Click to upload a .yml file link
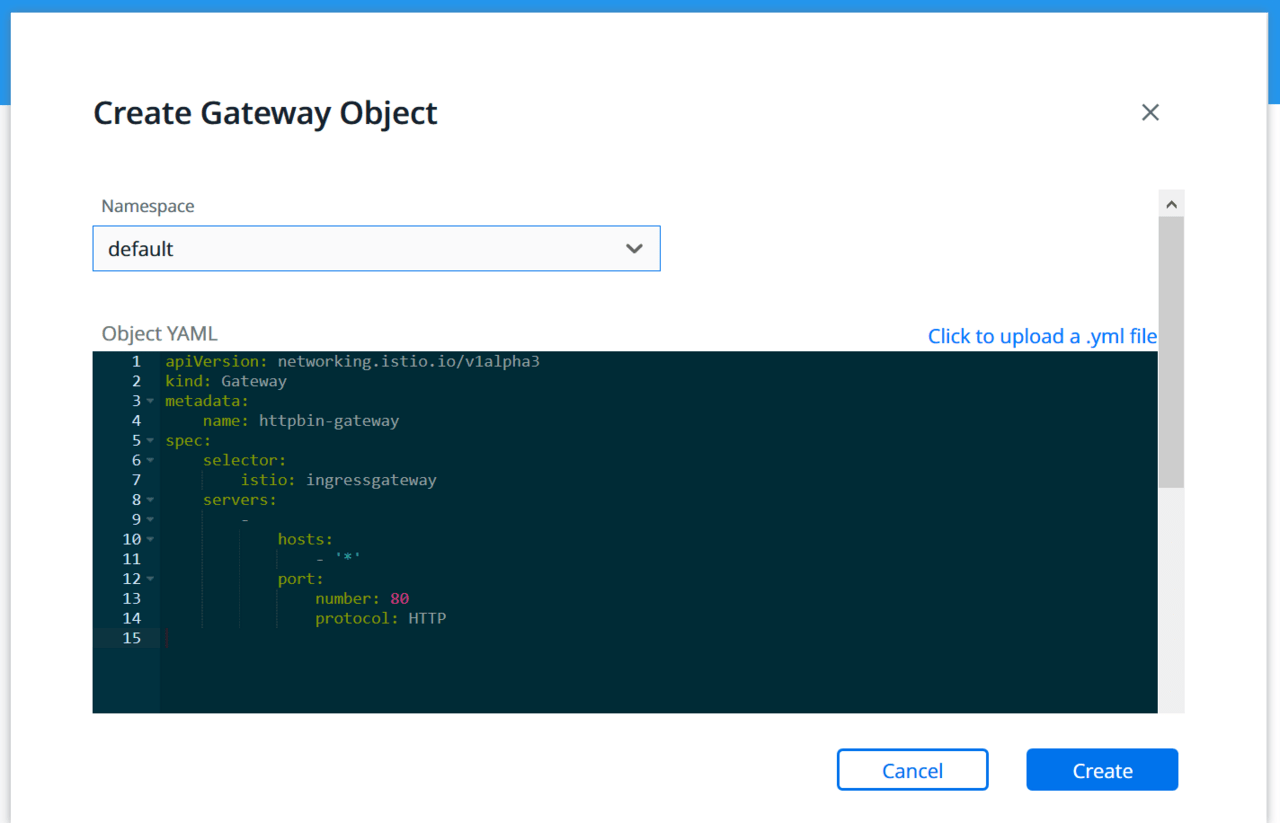 click(1042, 336)
